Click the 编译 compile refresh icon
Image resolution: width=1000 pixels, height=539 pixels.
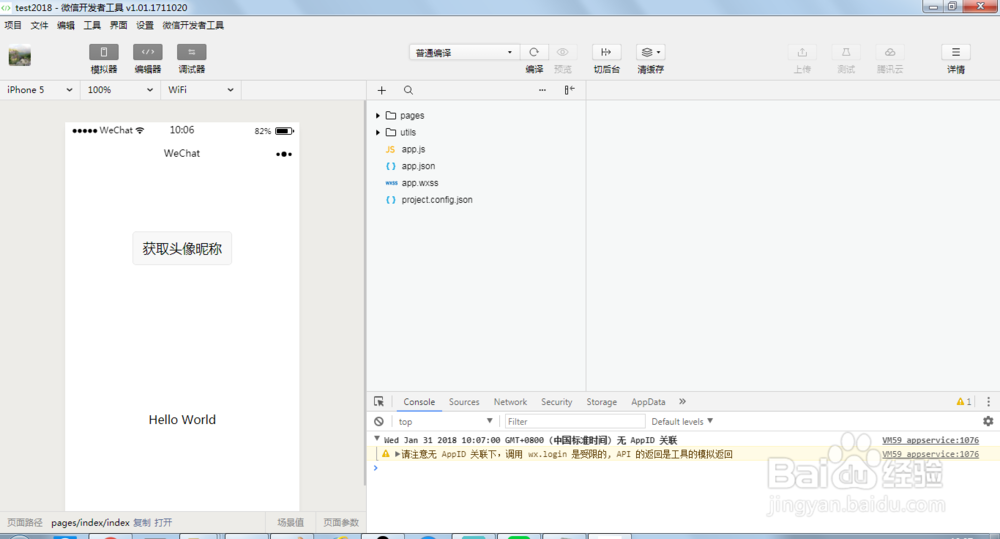coord(534,52)
